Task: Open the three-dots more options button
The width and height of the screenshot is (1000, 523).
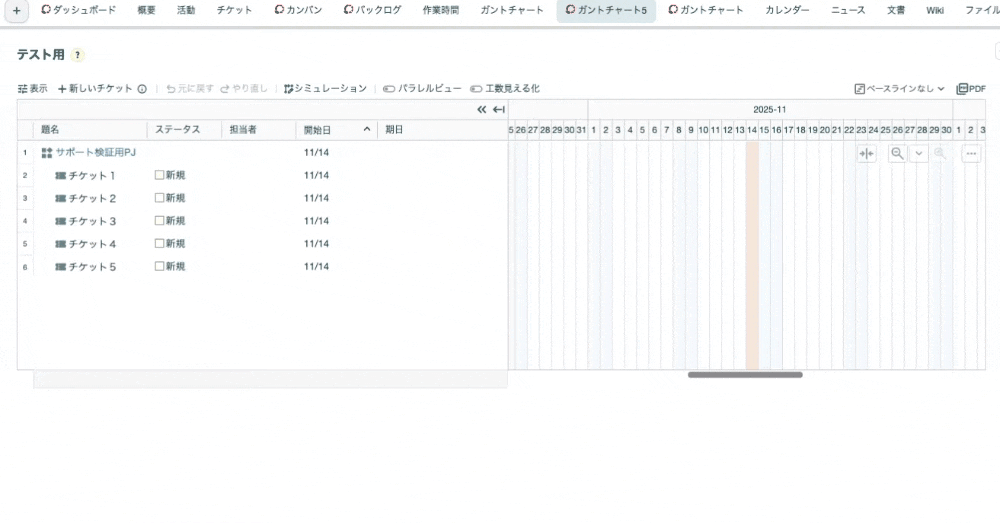Action: coord(971,153)
